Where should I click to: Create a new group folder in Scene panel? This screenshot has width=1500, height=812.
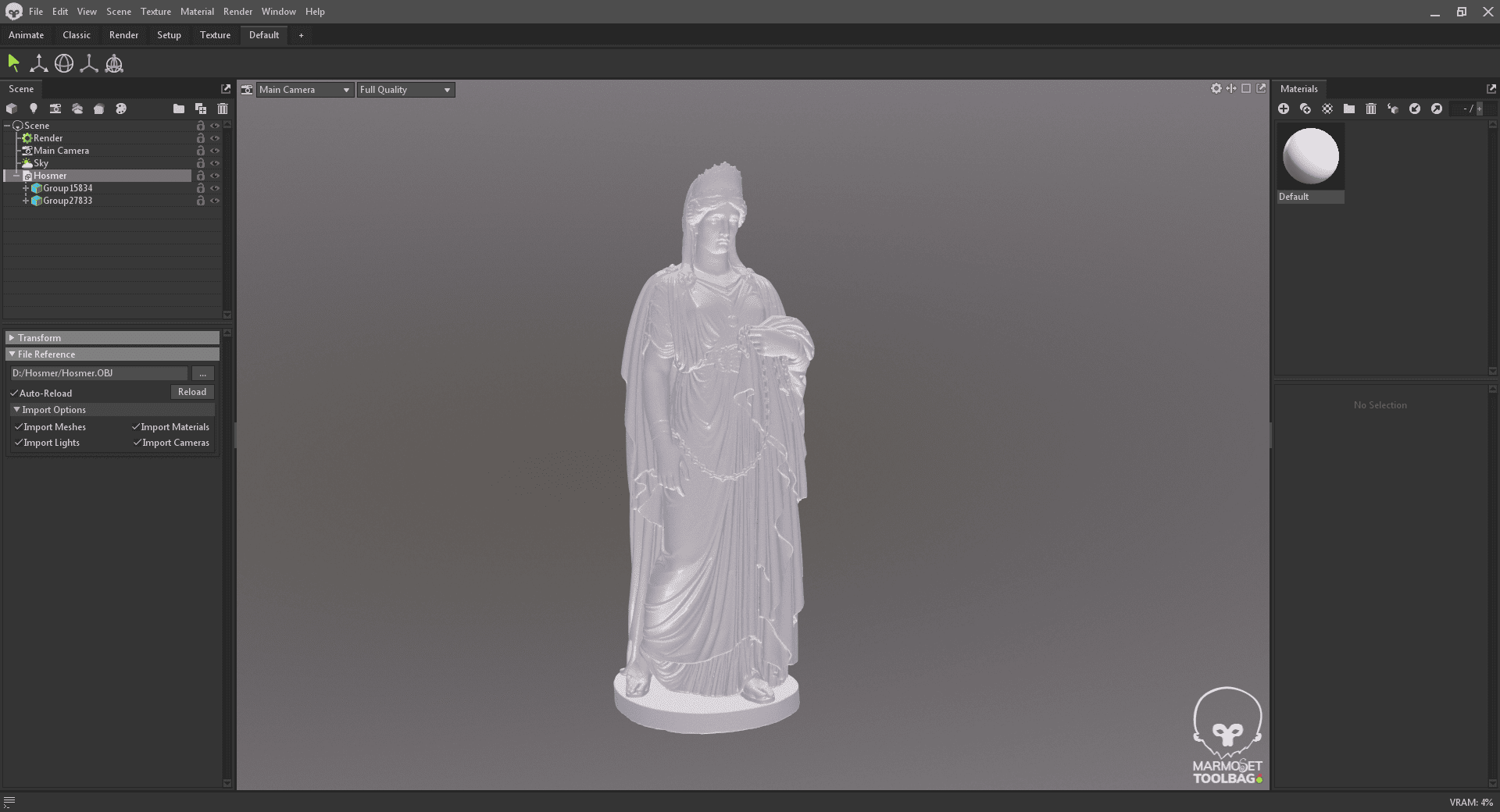tap(179, 109)
